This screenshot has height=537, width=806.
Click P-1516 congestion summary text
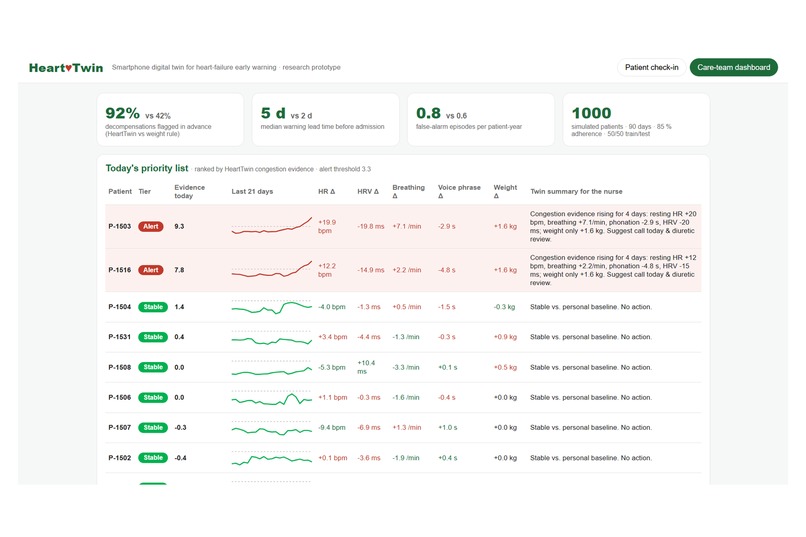(x=613, y=270)
